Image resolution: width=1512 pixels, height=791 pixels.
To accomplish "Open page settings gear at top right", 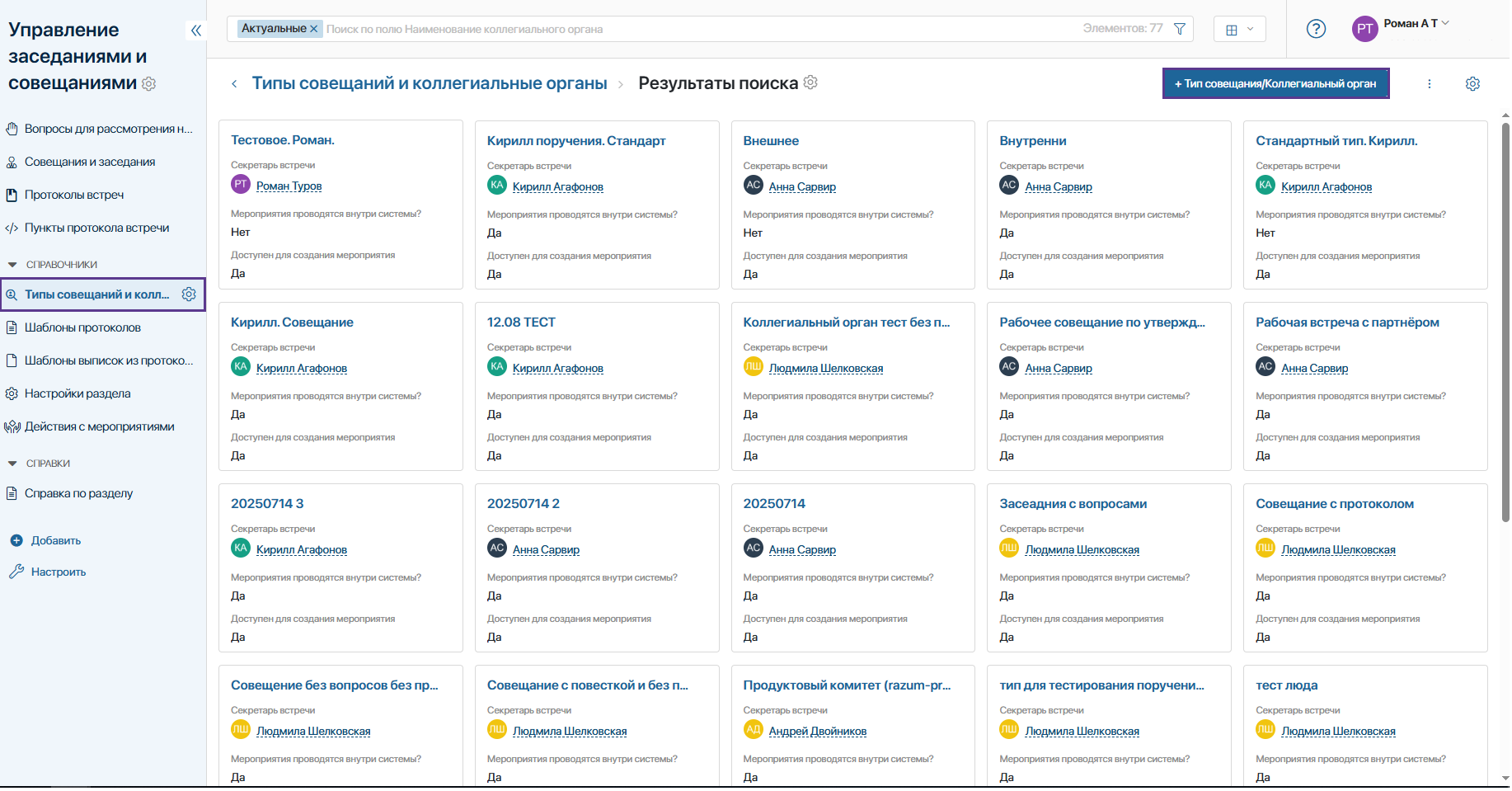I will click(x=1472, y=84).
